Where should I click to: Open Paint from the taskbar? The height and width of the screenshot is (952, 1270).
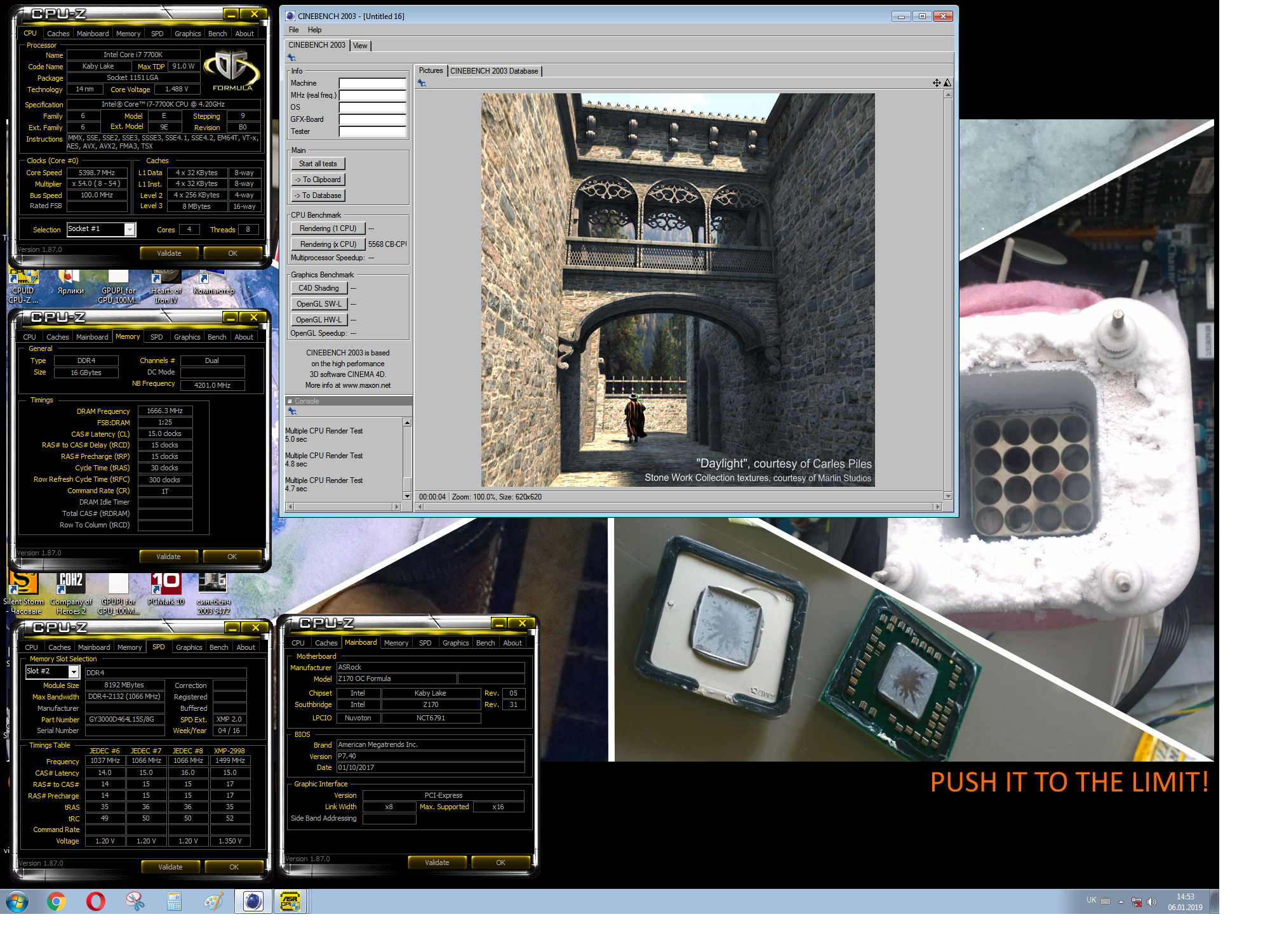(213, 901)
